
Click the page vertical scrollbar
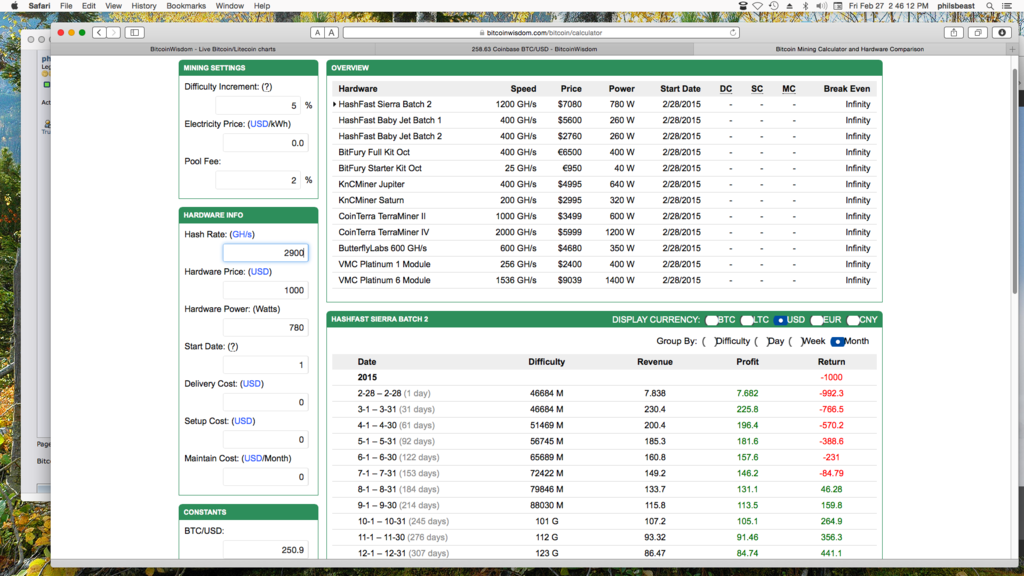[1015, 183]
